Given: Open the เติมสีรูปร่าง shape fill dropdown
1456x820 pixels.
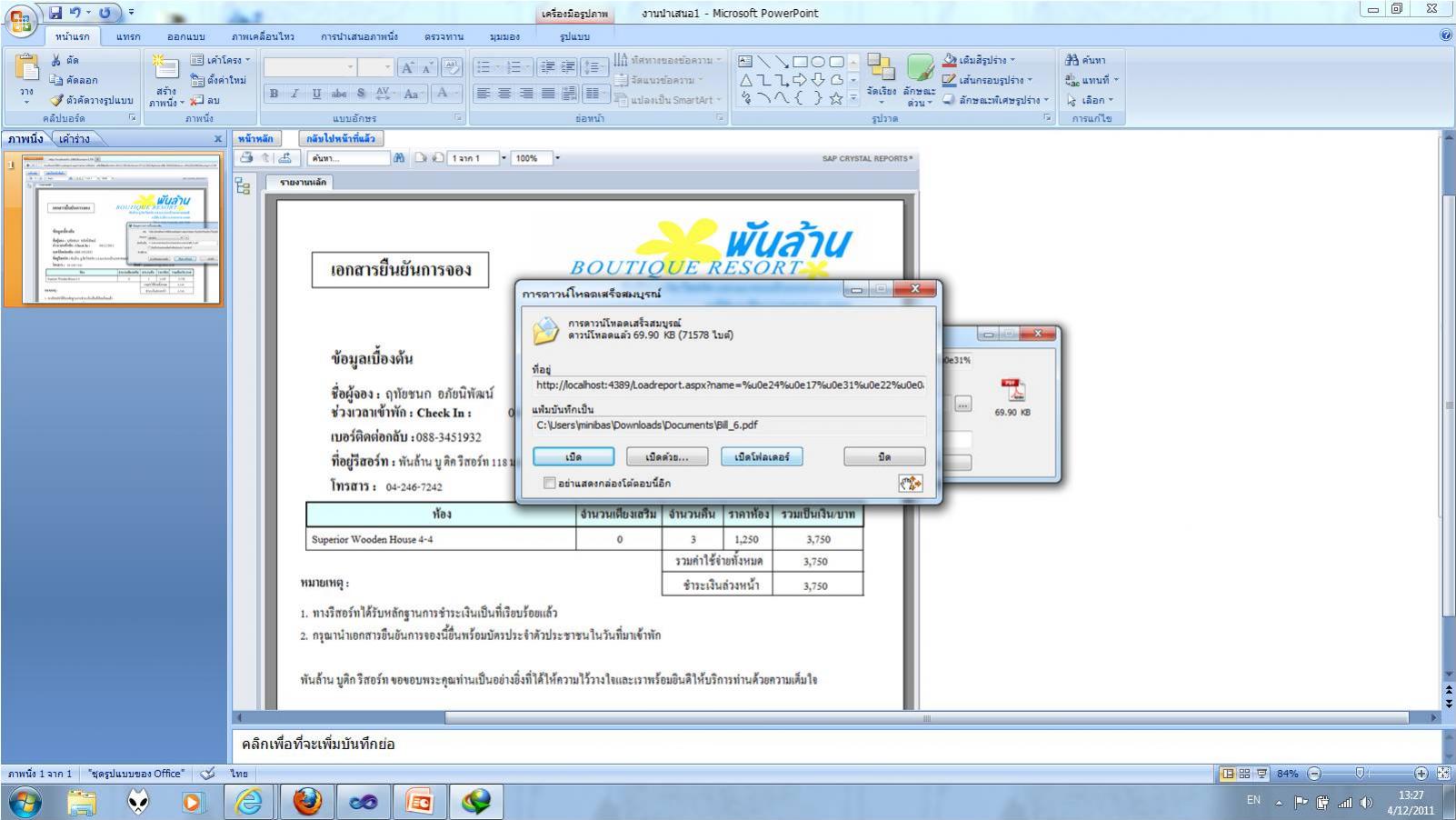Looking at the screenshot, I should pos(979,60).
